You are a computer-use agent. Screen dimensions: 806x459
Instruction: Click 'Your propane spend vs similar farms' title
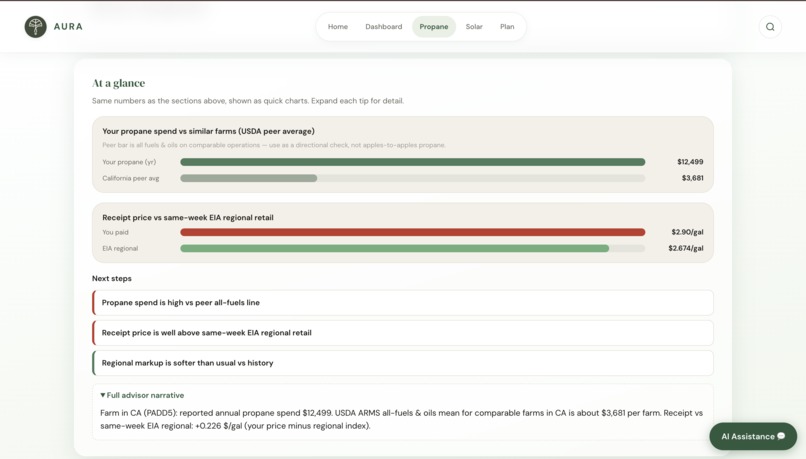coord(208,131)
